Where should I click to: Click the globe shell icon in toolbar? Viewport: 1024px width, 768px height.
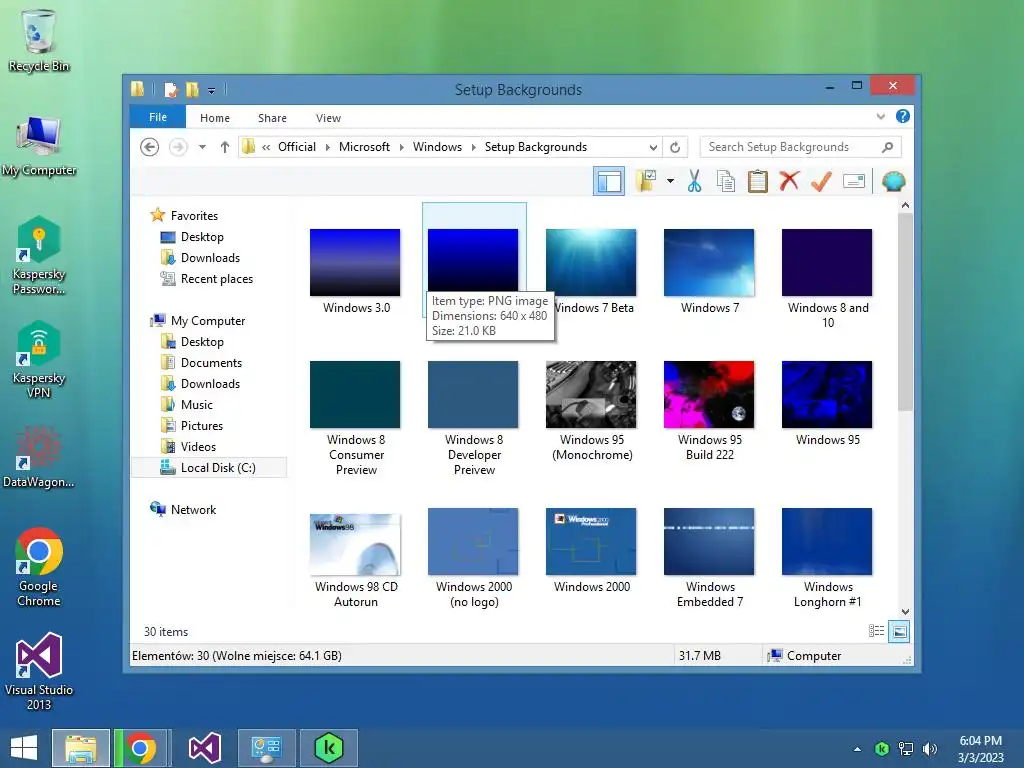coord(893,181)
